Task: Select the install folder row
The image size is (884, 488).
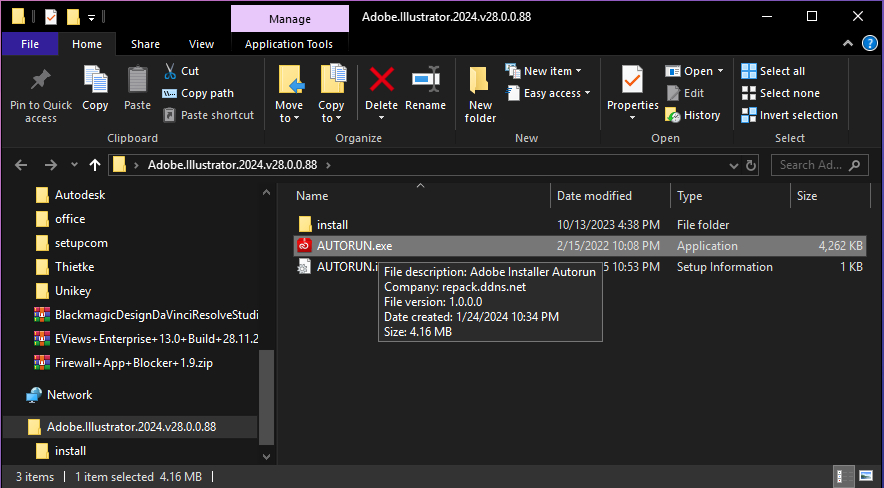Action: (x=580, y=225)
